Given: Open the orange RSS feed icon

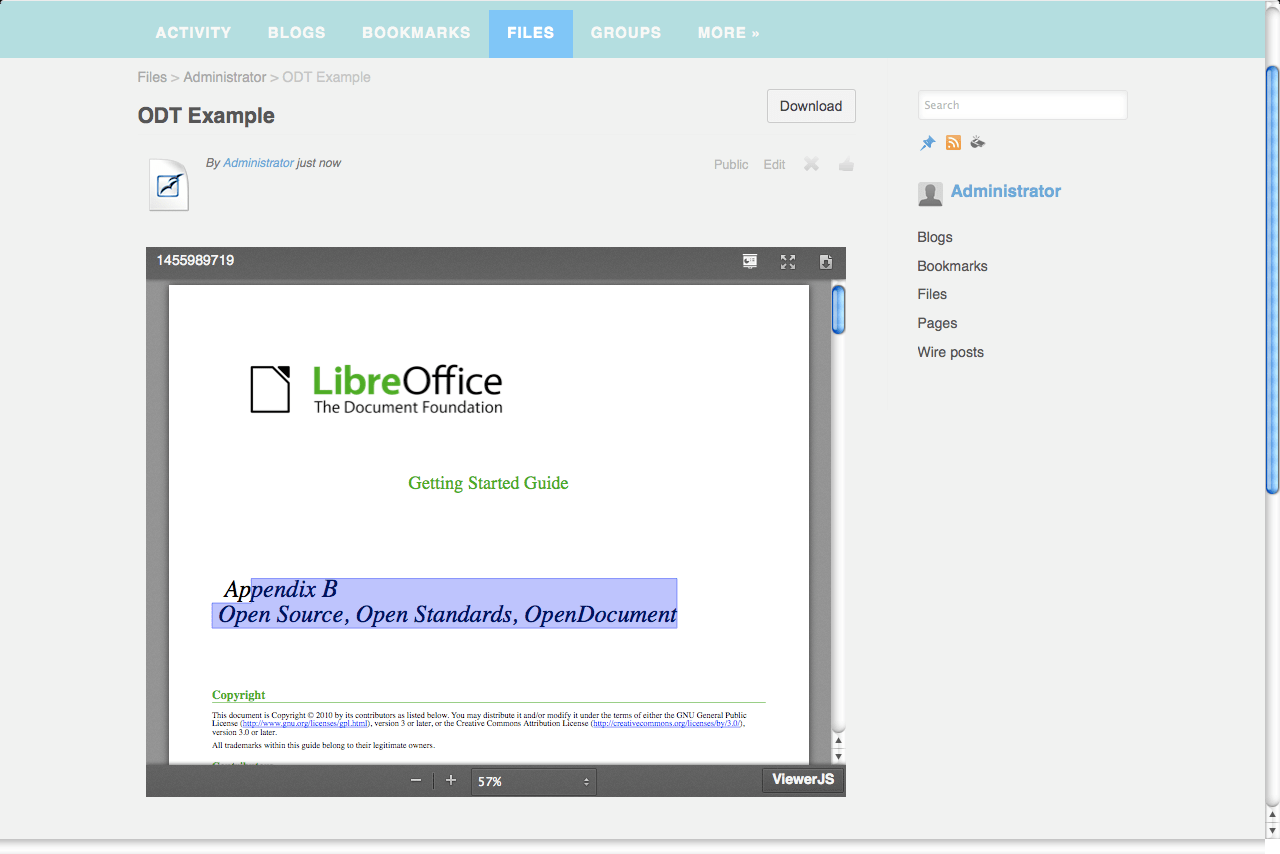Looking at the screenshot, I should (953, 142).
